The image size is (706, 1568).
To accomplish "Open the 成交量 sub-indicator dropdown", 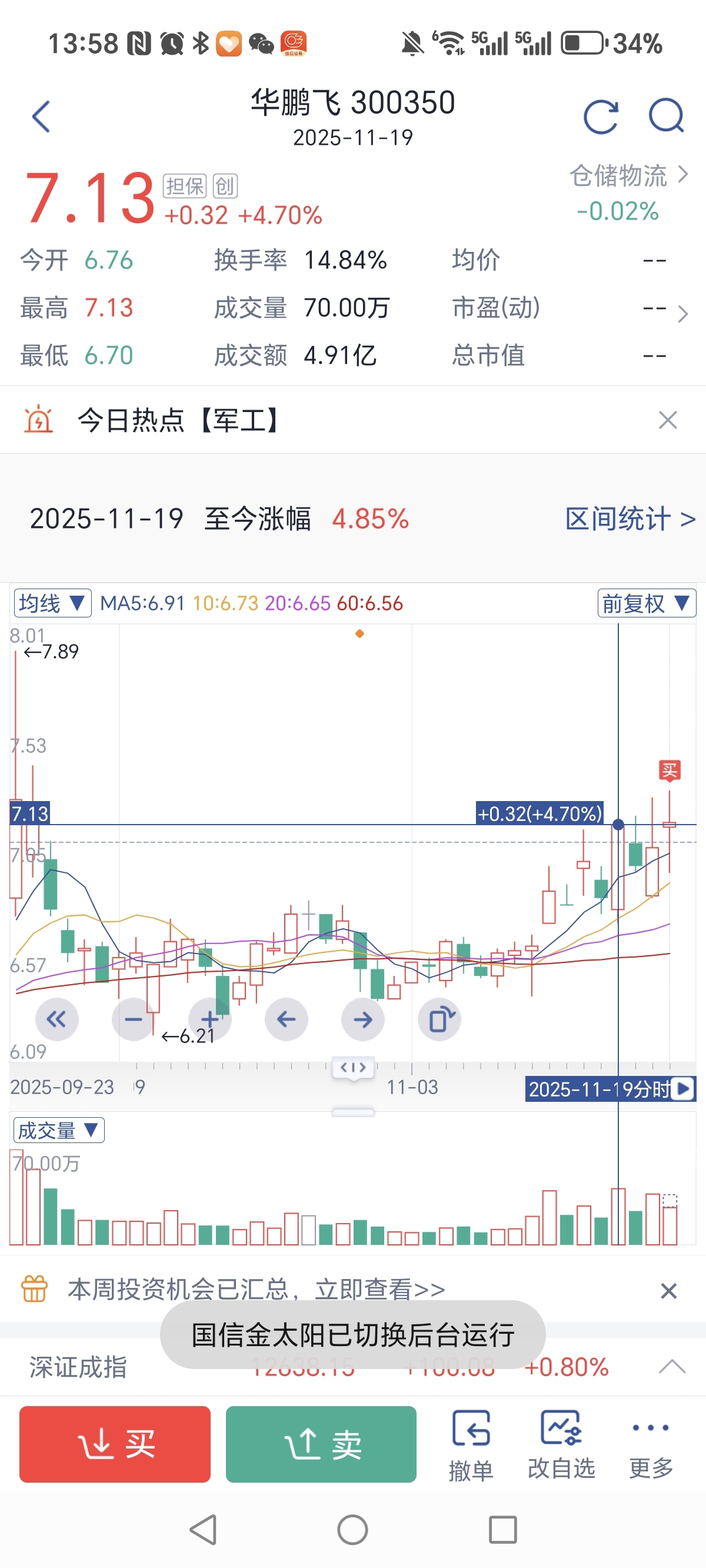I will coord(58,1130).
